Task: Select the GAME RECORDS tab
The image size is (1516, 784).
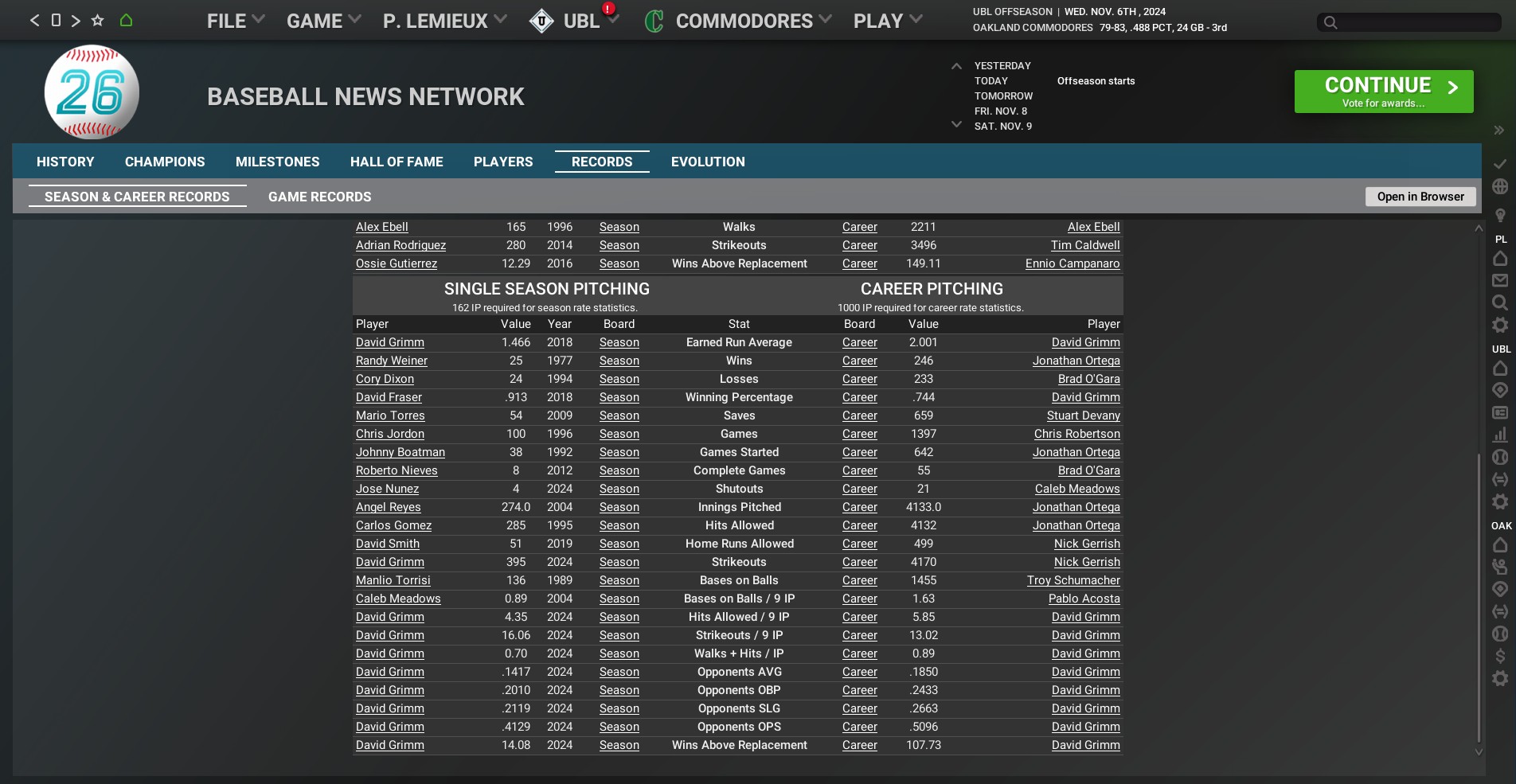Action: click(x=319, y=197)
